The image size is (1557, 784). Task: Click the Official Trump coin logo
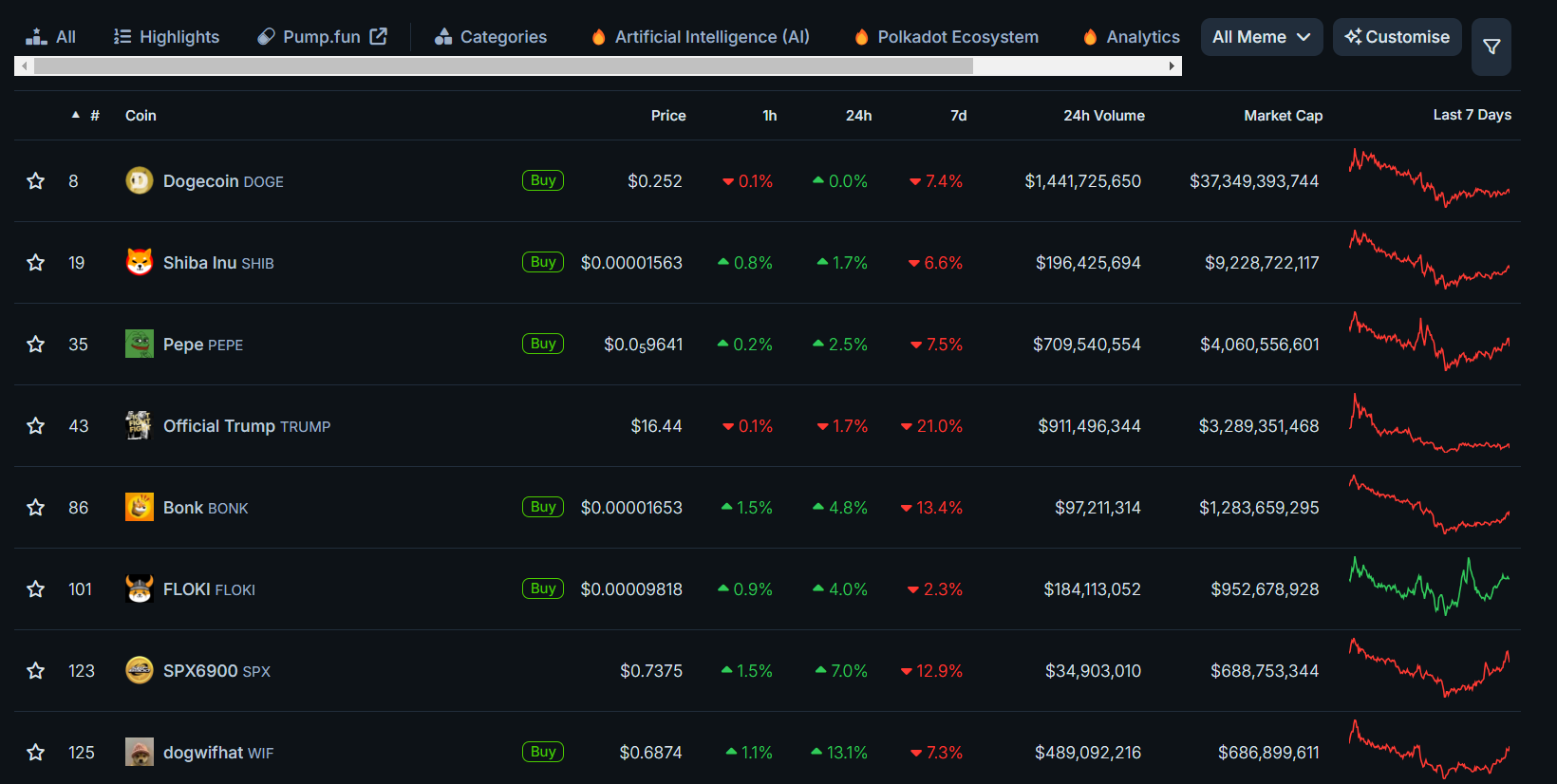(140, 425)
